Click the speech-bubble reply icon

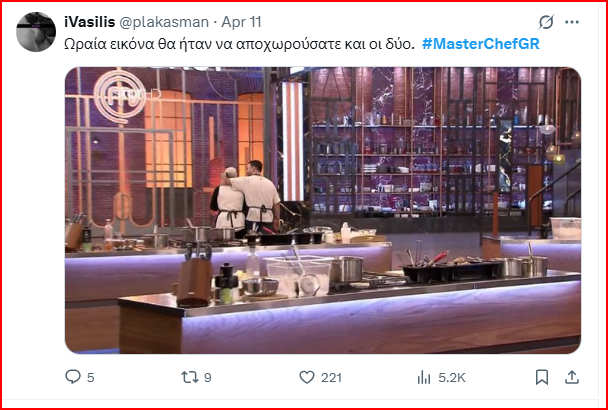(73, 377)
